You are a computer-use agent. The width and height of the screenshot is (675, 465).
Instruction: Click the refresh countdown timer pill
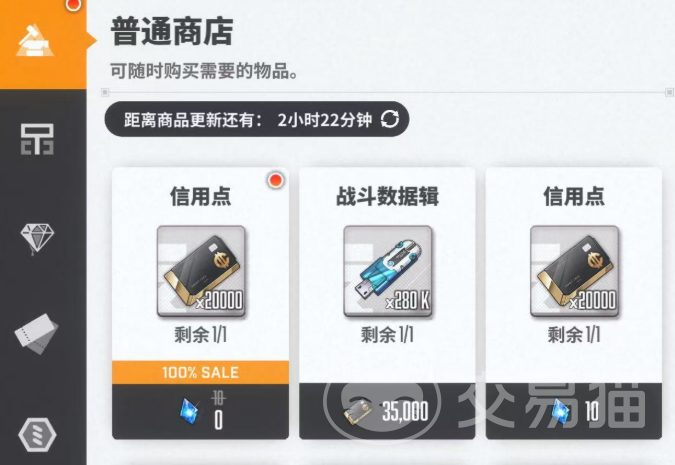click(257, 119)
